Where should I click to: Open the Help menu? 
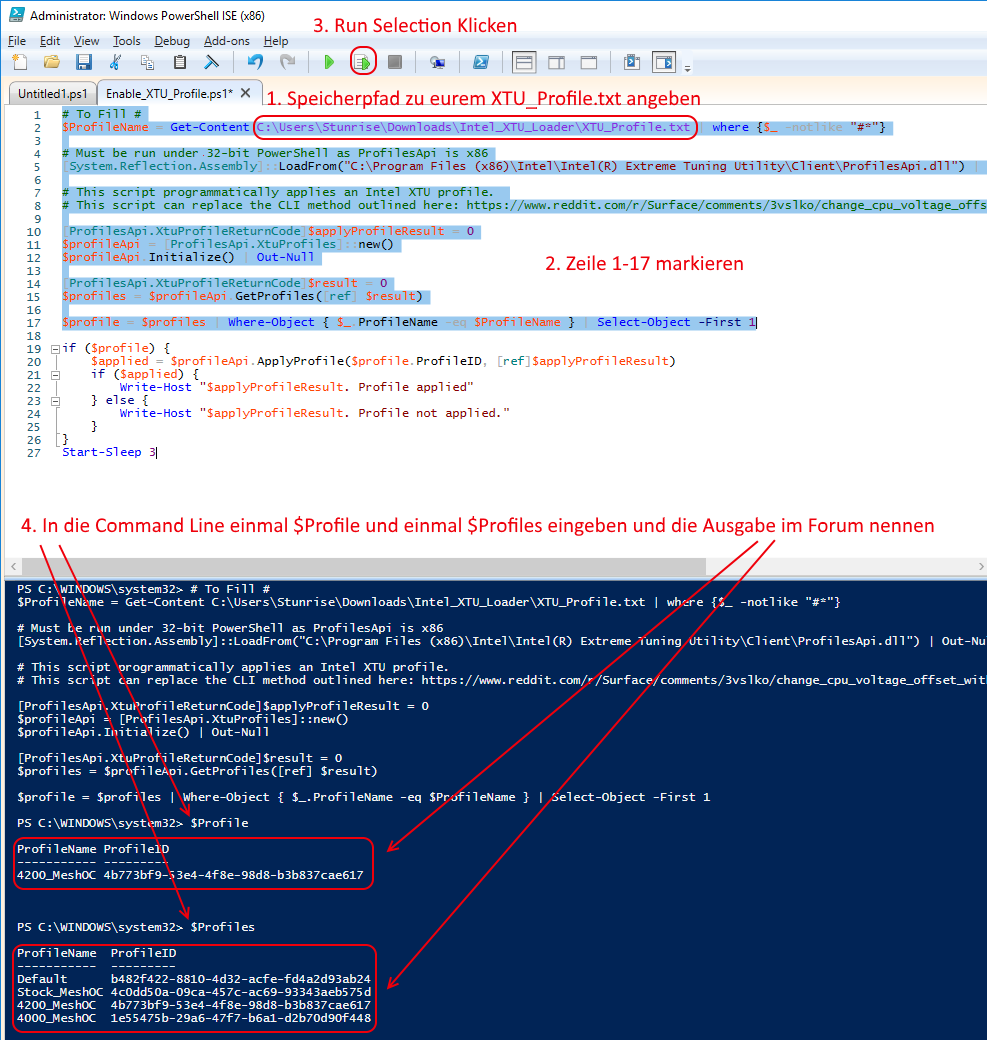pos(276,41)
